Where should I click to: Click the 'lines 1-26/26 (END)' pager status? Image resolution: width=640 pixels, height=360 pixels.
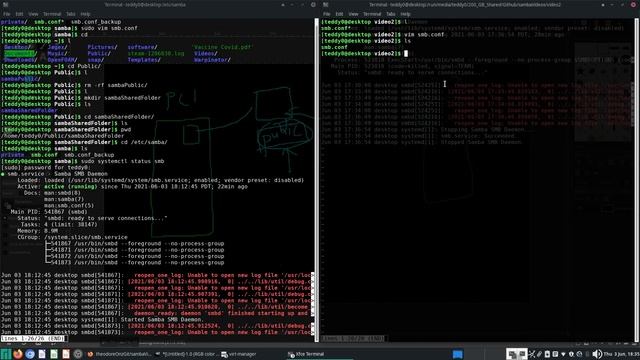click(x=32, y=338)
